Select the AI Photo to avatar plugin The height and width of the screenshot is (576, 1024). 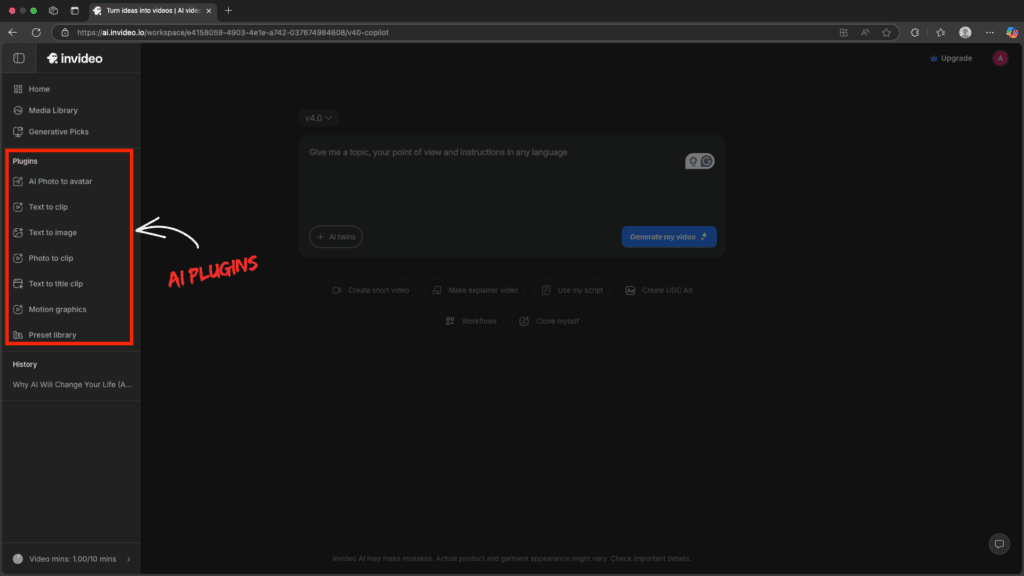point(57,181)
